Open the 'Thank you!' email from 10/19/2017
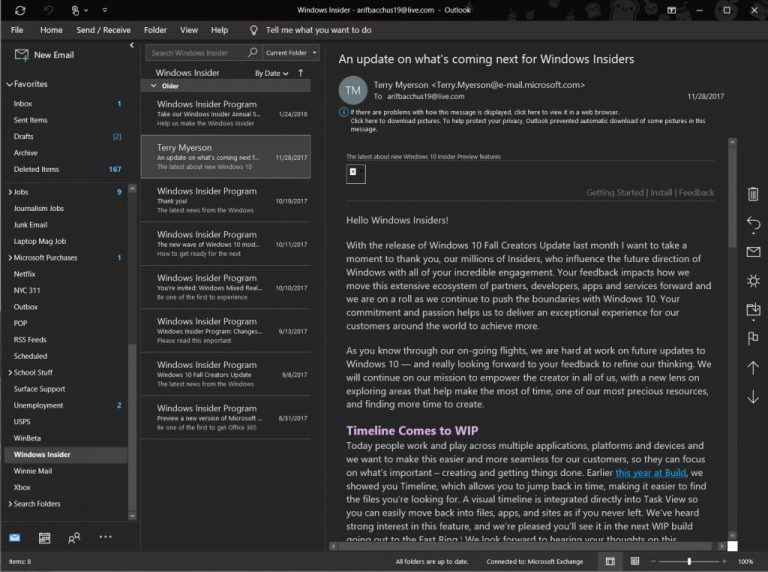768x572 pixels. point(226,200)
